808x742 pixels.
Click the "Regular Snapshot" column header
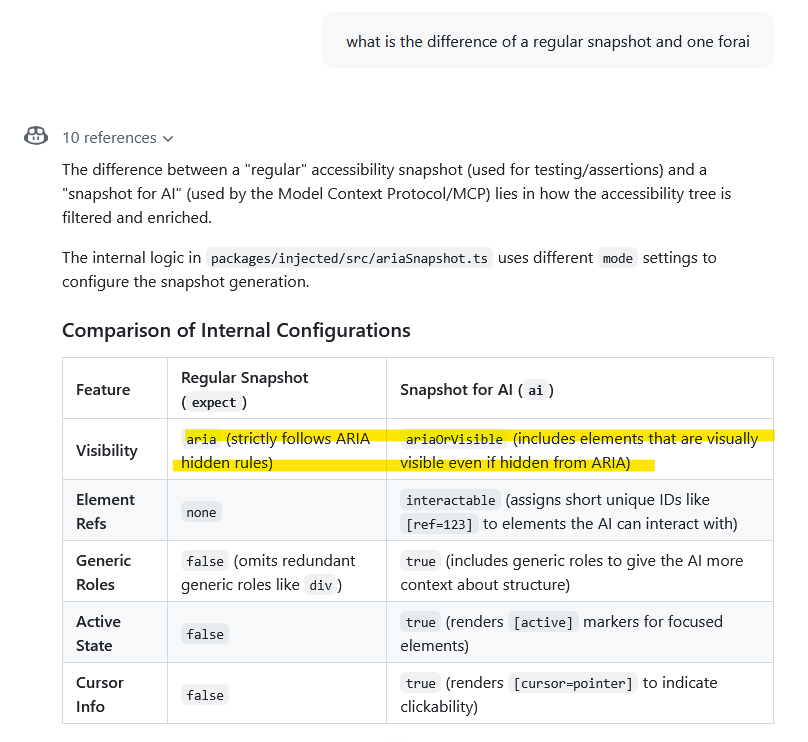click(x=245, y=378)
